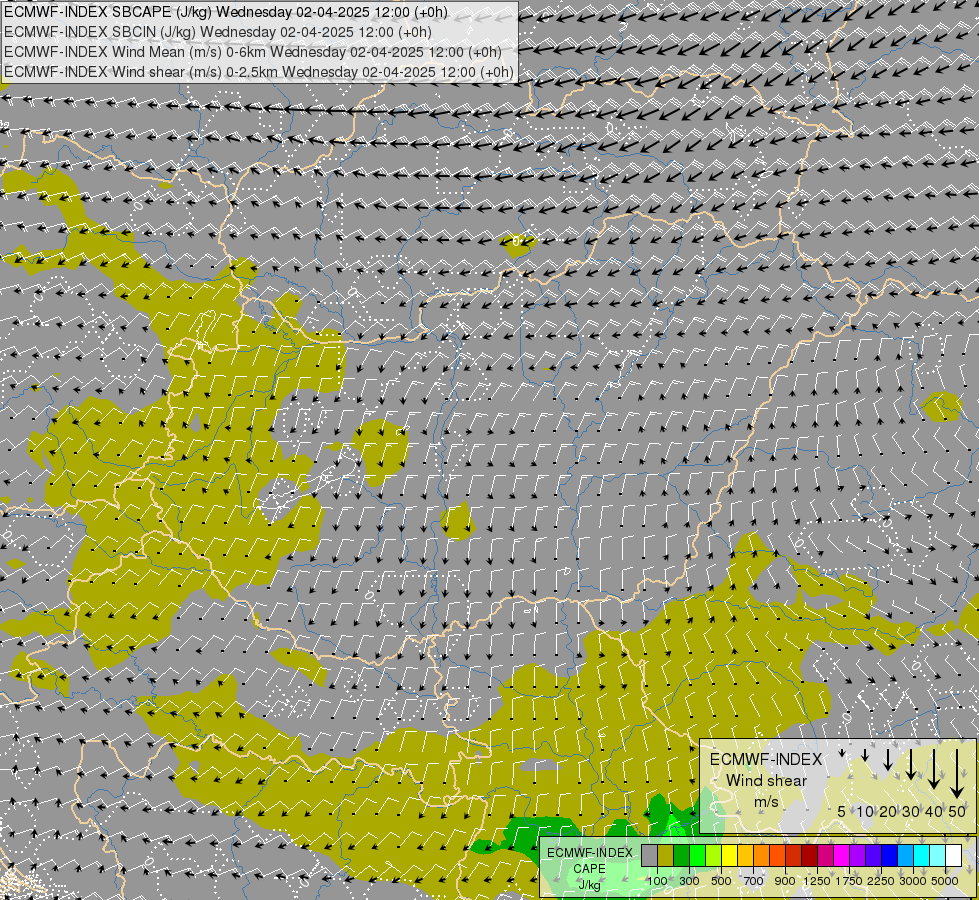Click the 3000 value on CAPE scale
This screenshot has width=979, height=900.
913,881
